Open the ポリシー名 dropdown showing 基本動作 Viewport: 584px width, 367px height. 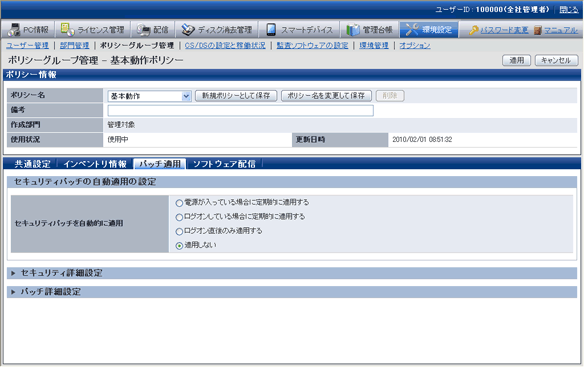click(149, 96)
